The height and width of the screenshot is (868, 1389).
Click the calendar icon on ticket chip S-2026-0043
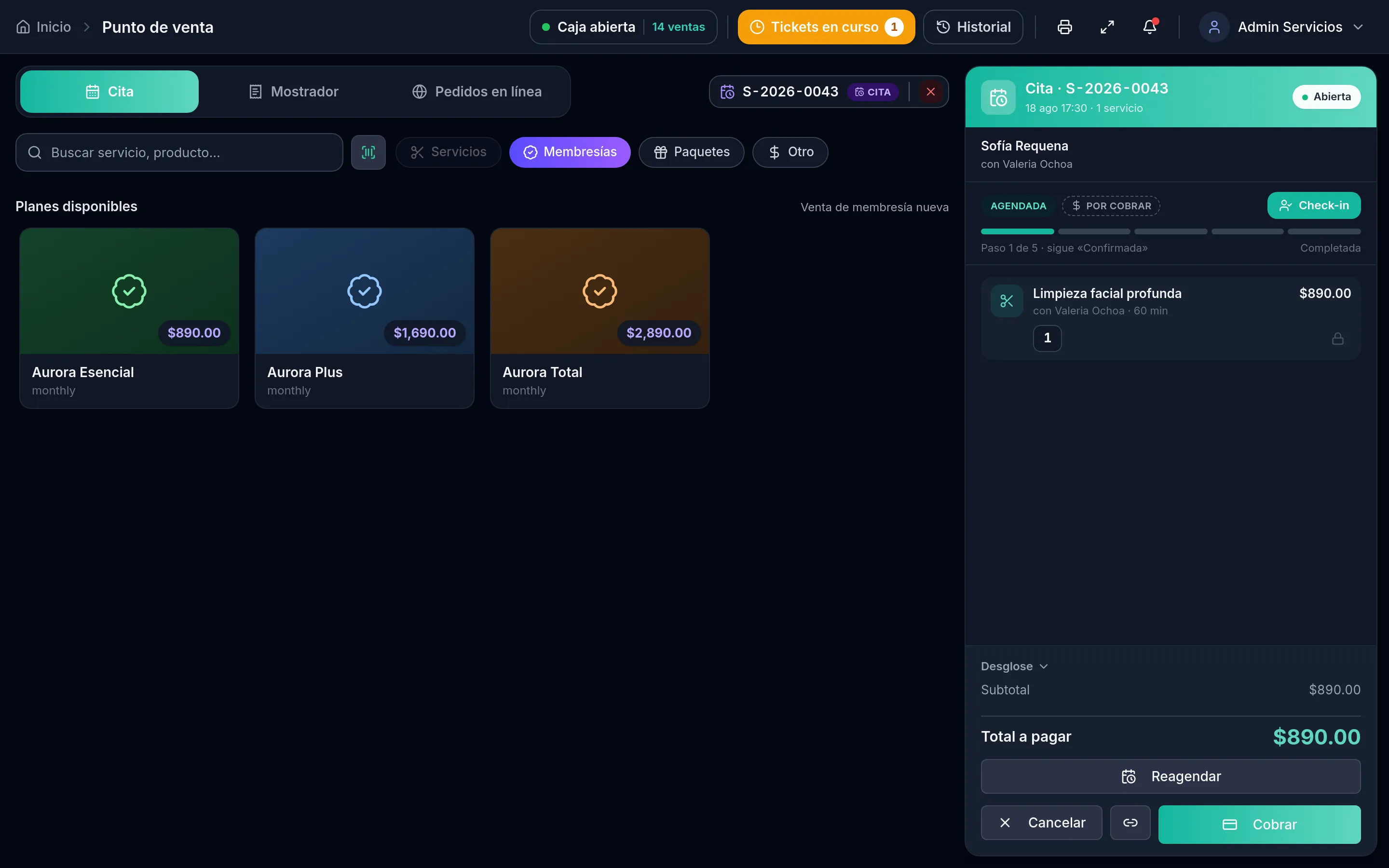tap(727, 92)
